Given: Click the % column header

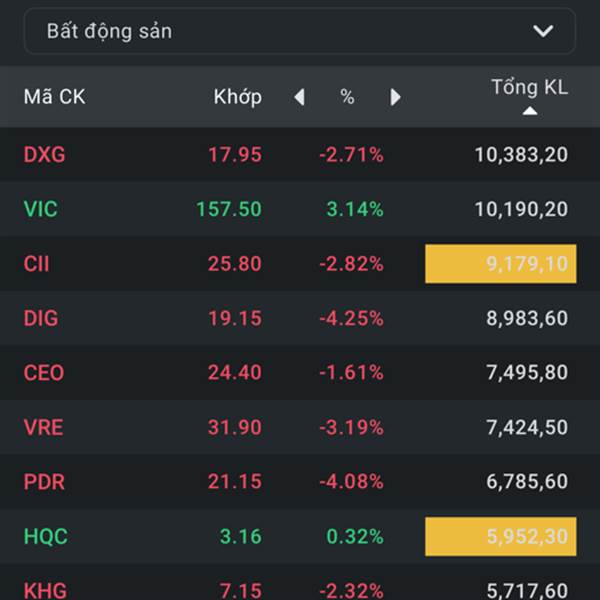Looking at the screenshot, I should (347, 97).
